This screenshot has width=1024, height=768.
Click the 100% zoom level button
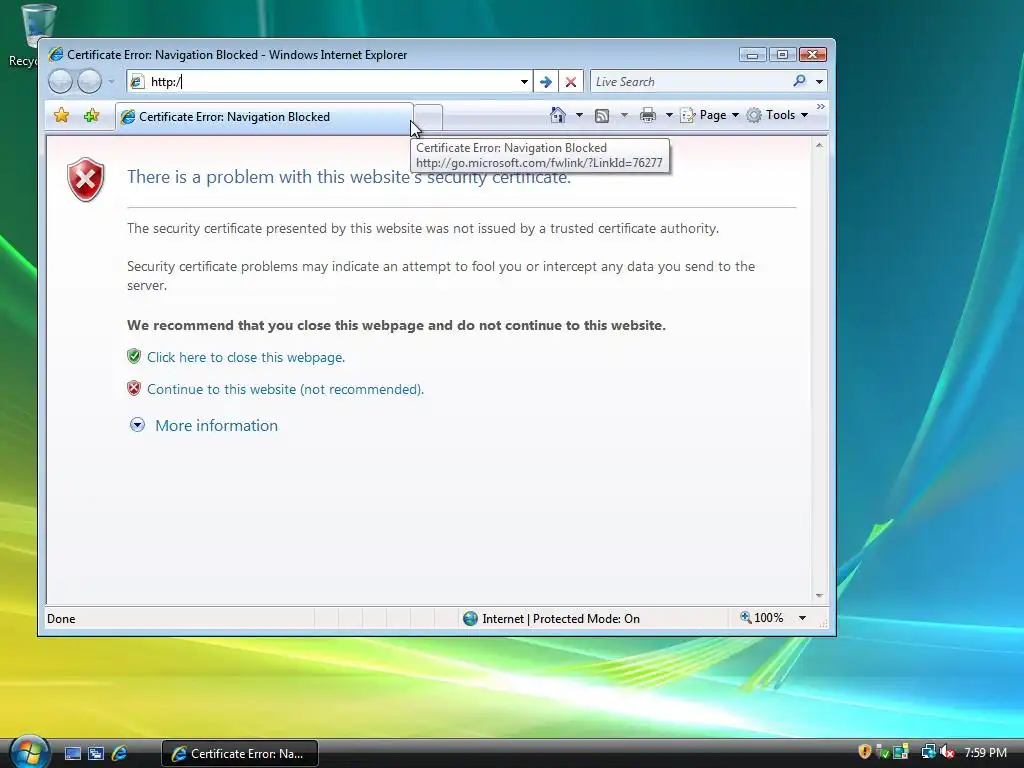coord(761,618)
